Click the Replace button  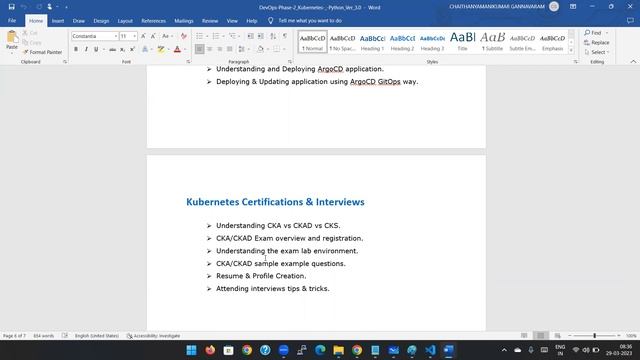596,42
